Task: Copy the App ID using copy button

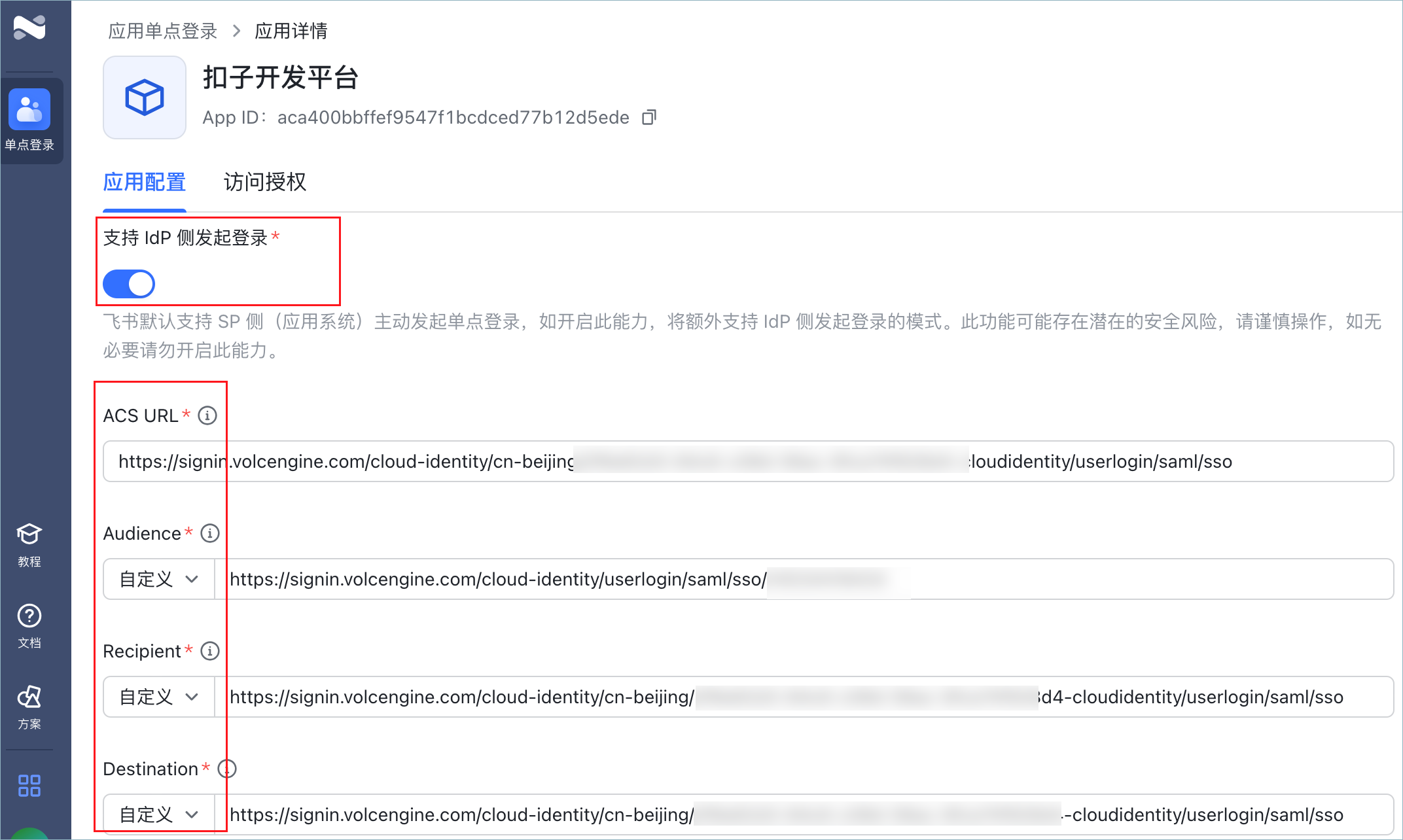Action: coord(648,117)
